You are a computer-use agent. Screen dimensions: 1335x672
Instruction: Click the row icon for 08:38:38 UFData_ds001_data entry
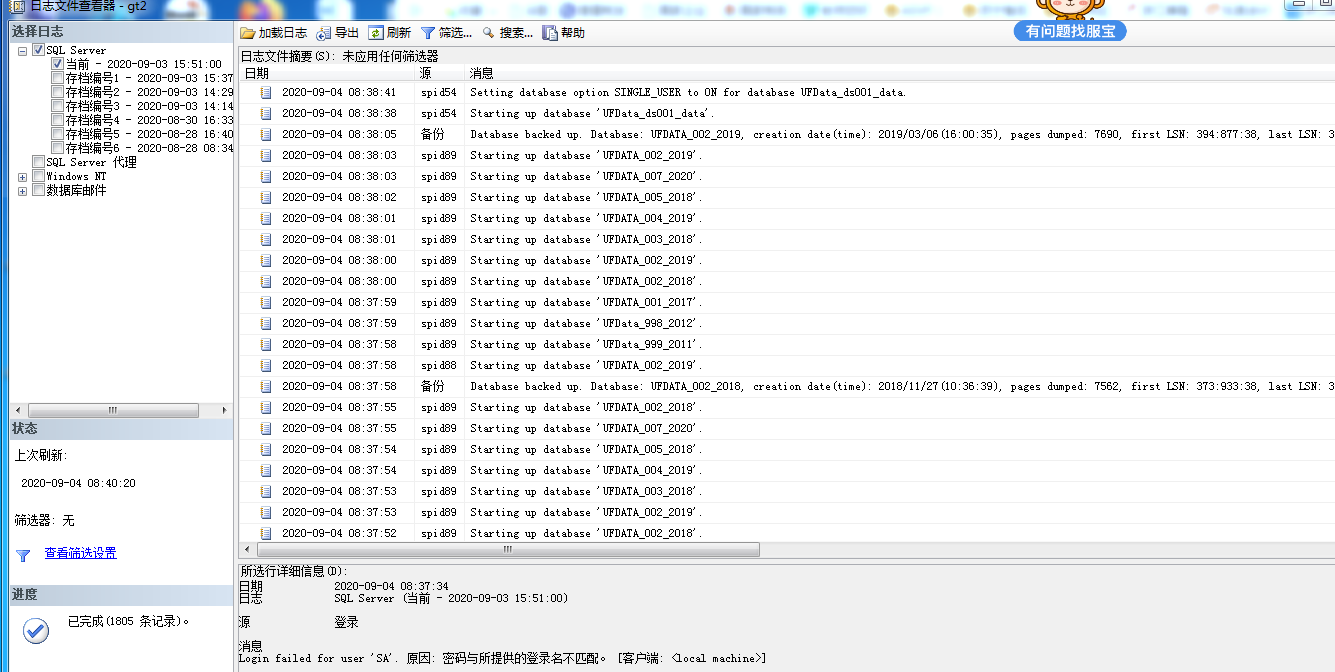266,113
